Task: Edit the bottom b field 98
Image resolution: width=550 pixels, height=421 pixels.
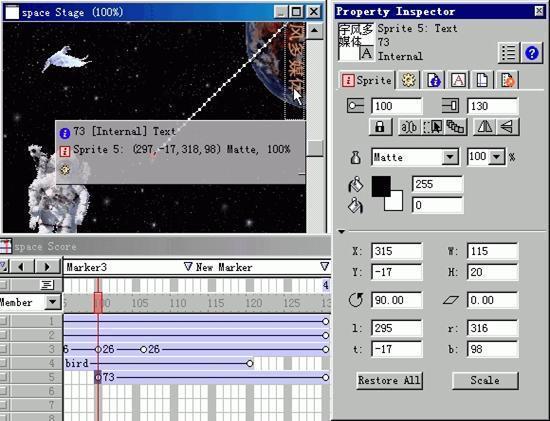Action: click(492, 349)
